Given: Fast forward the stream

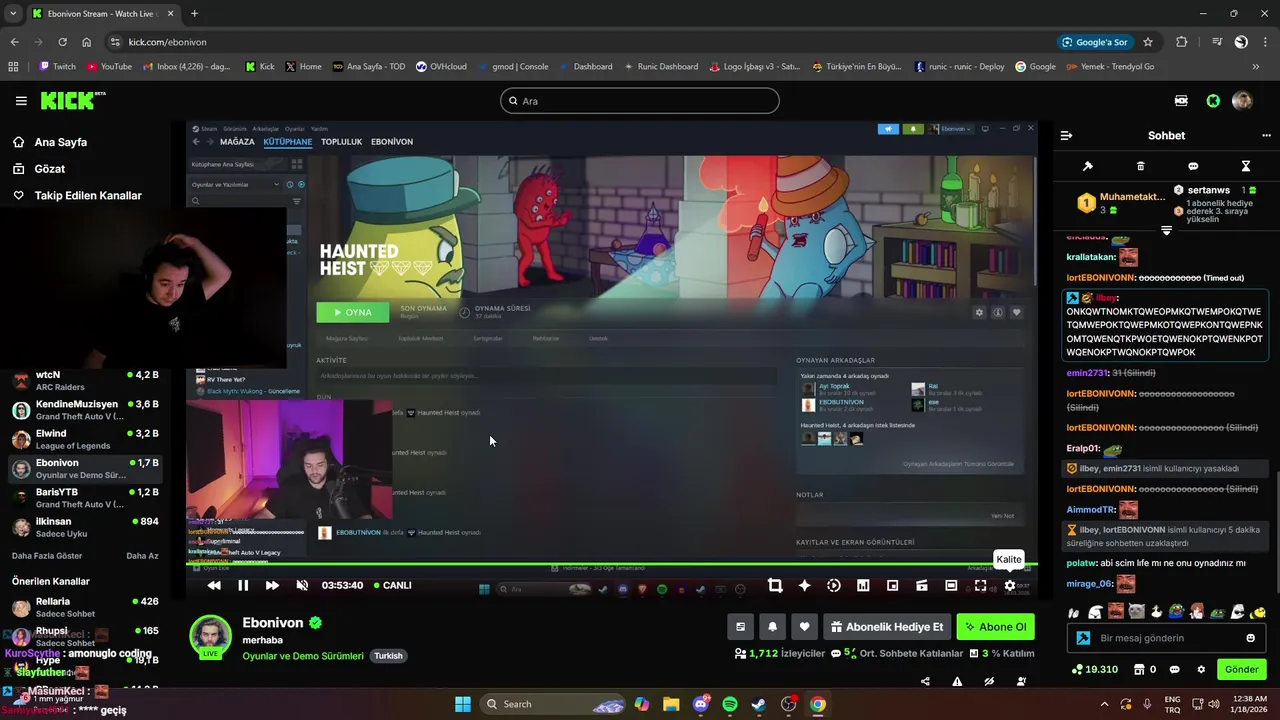Looking at the screenshot, I should tap(272, 586).
